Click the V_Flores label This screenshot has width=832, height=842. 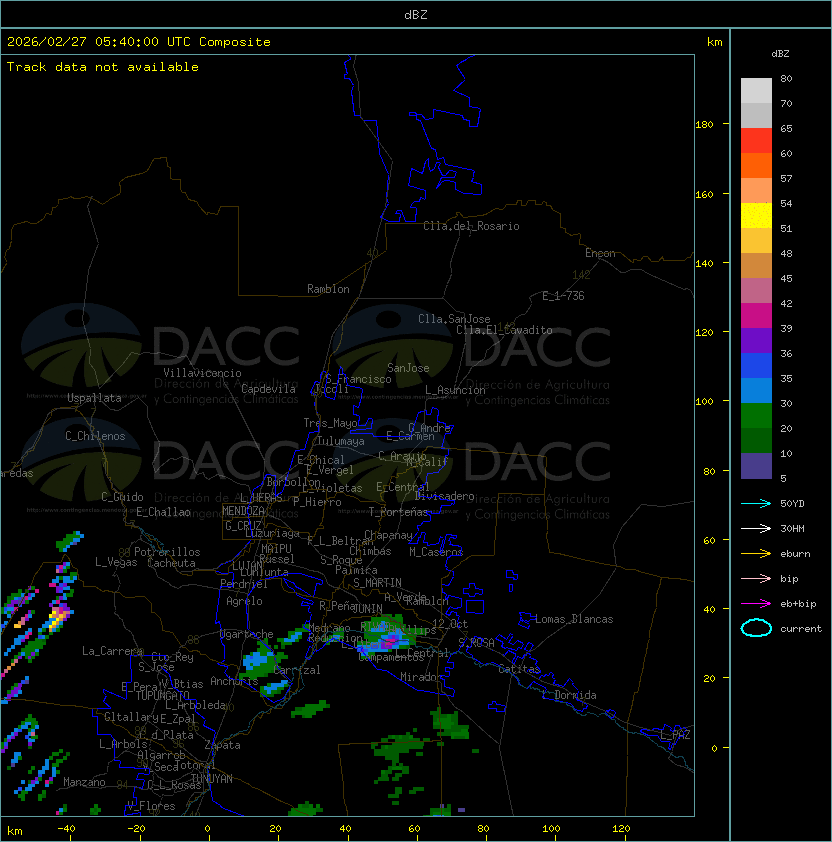151,806
